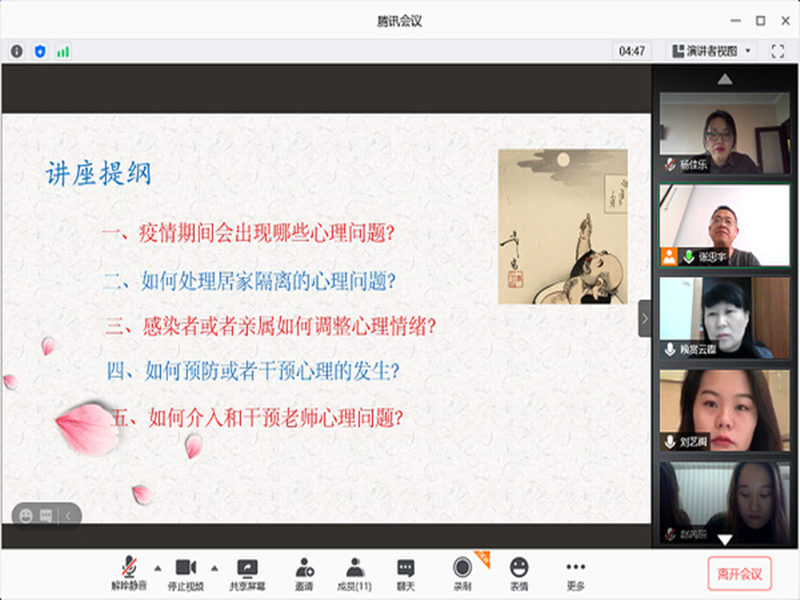Click outline item 二、如何处理居家隔离的心理问题?
The width and height of the screenshot is (800, 600).
pos(249,281)
